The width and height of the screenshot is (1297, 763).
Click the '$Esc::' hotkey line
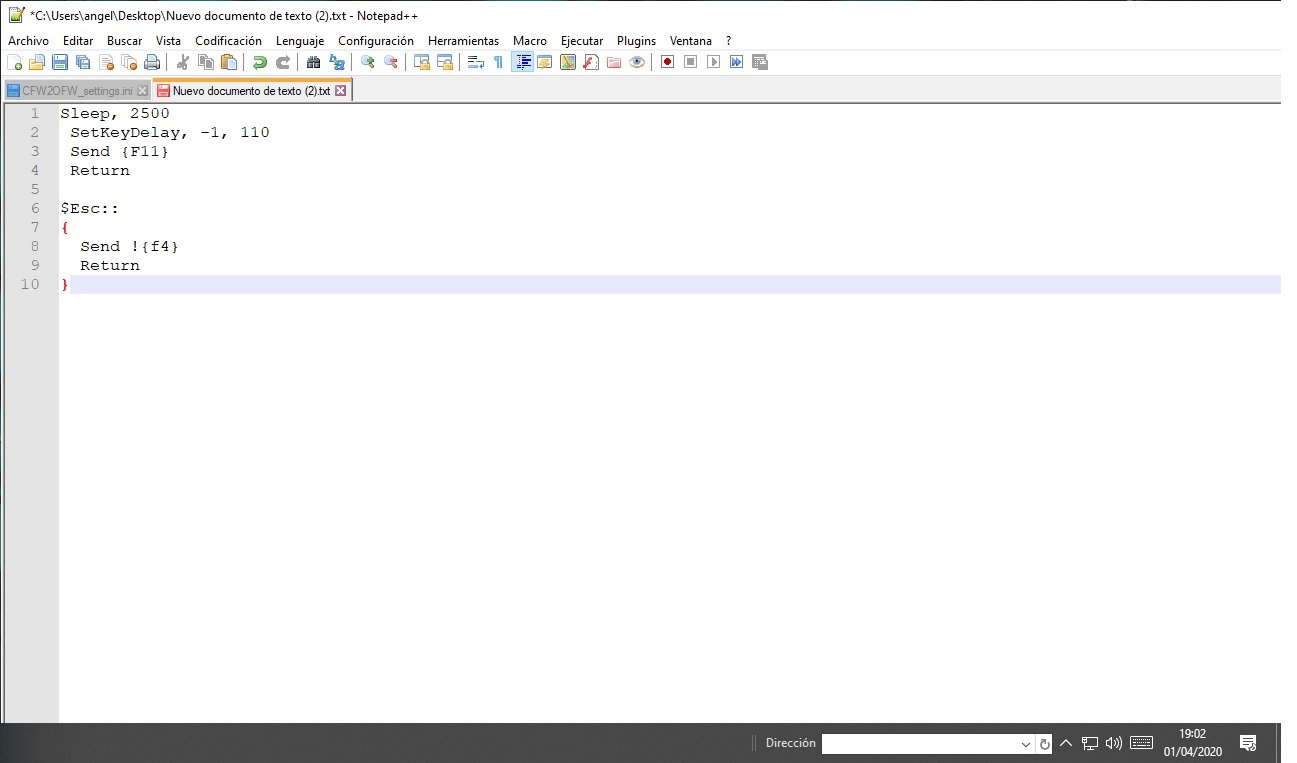pos(90,208)
